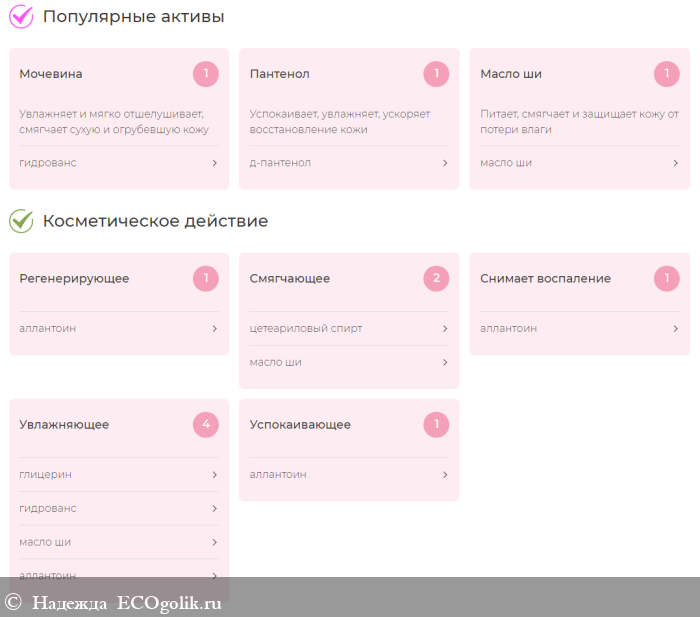Click the green checkmark icon beside Косметическое действие
The image size is (700, 617).
[x=21, y=221]
